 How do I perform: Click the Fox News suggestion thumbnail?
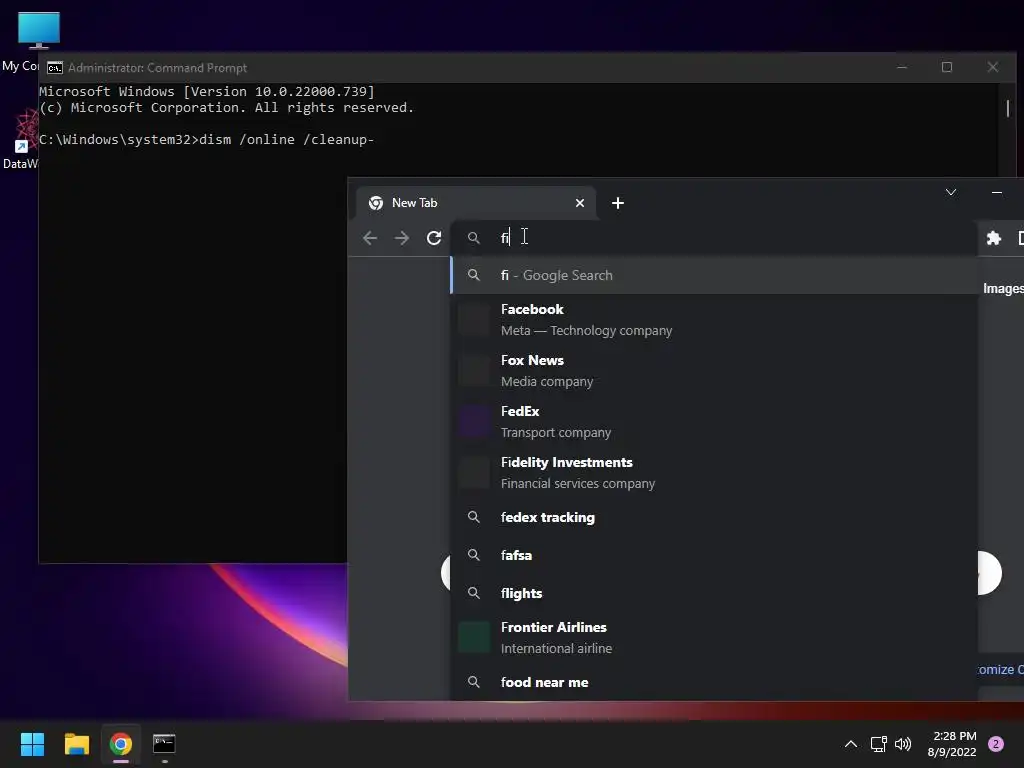click(473, 371)
